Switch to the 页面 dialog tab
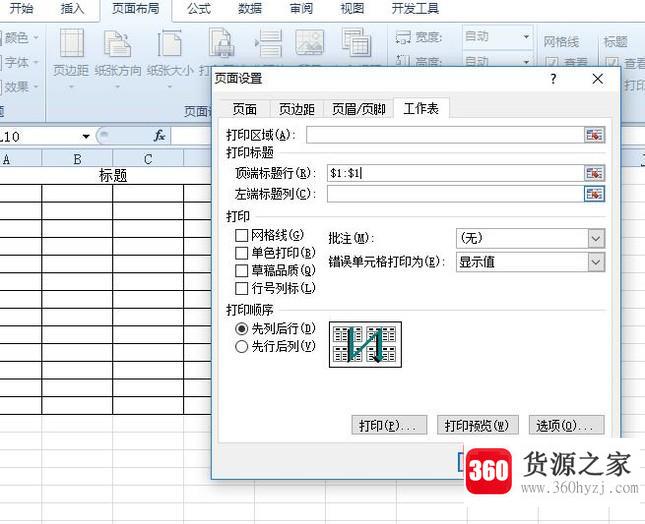This screenshot has width=645, height=524. coord(244,109)
